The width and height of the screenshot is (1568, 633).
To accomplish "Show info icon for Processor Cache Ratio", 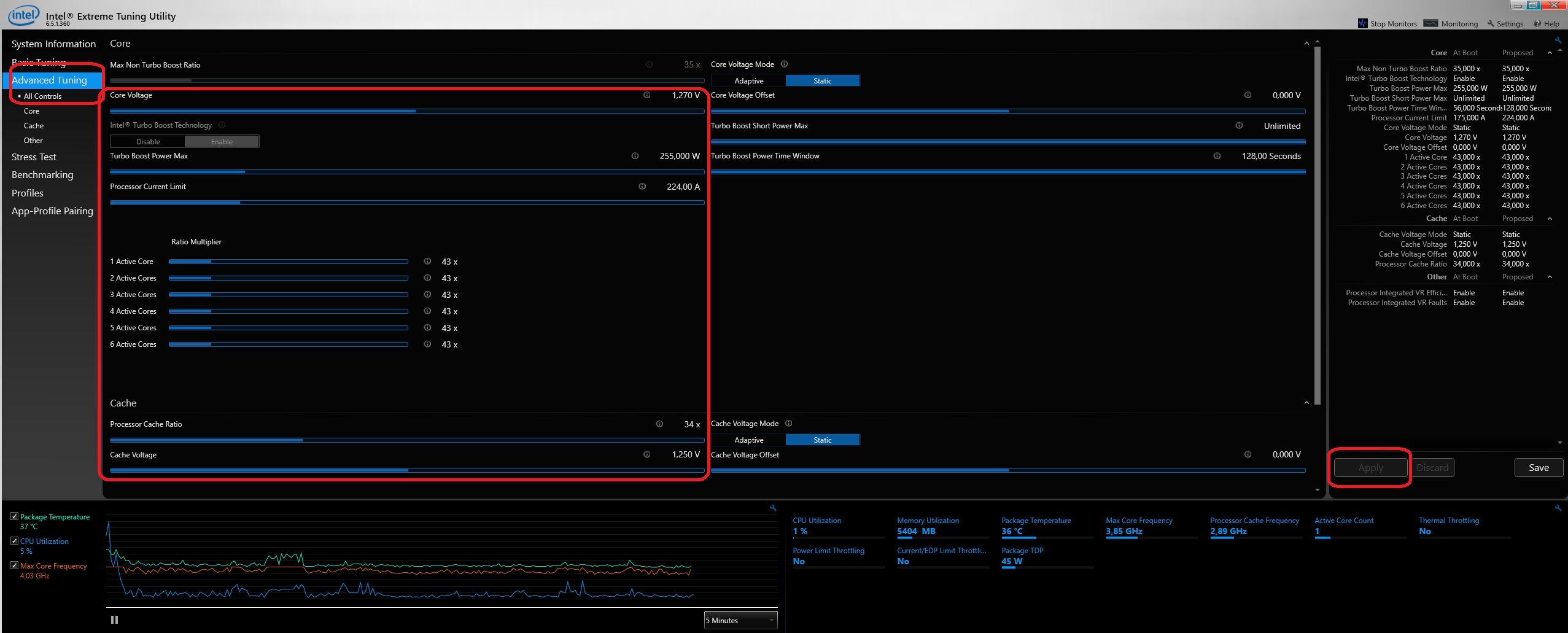I will coord(659,424).
